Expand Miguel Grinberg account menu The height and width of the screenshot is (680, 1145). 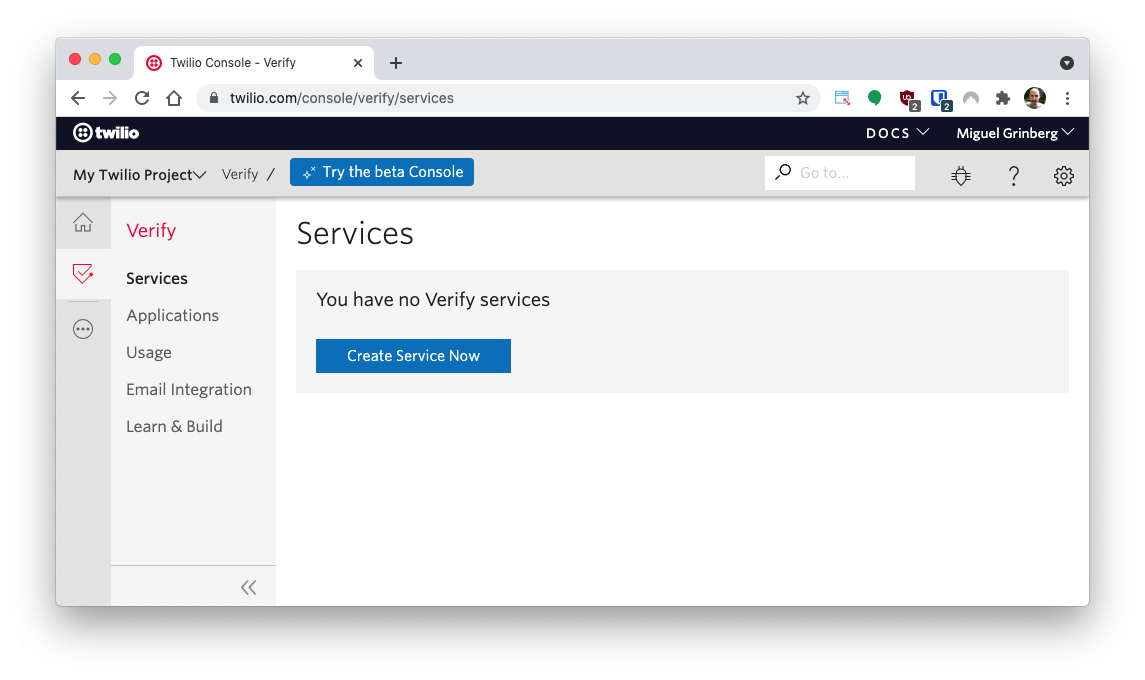point(1015,133)
